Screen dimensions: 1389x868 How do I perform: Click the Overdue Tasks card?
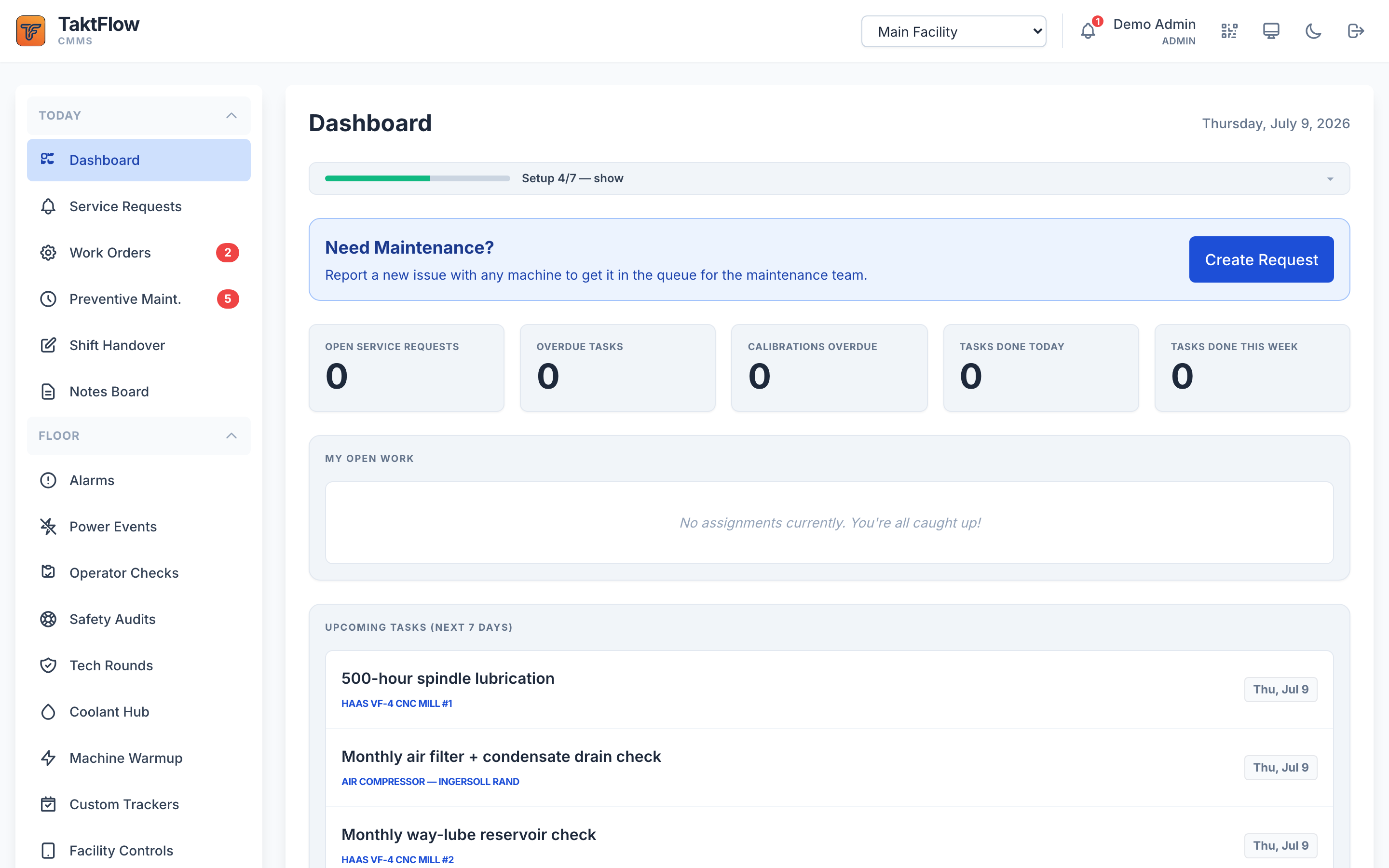[618, 368]
